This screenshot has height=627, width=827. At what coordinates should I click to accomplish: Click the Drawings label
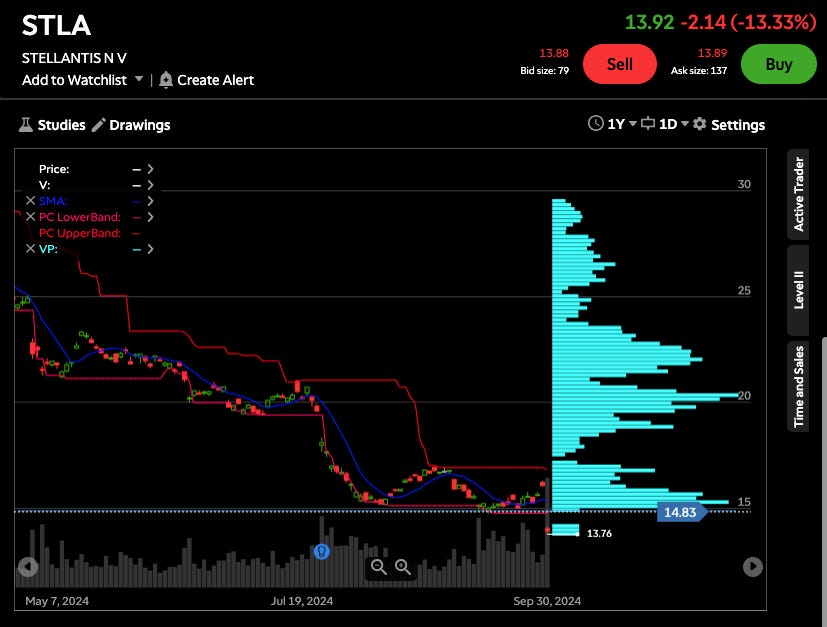(x=140, y=125)
